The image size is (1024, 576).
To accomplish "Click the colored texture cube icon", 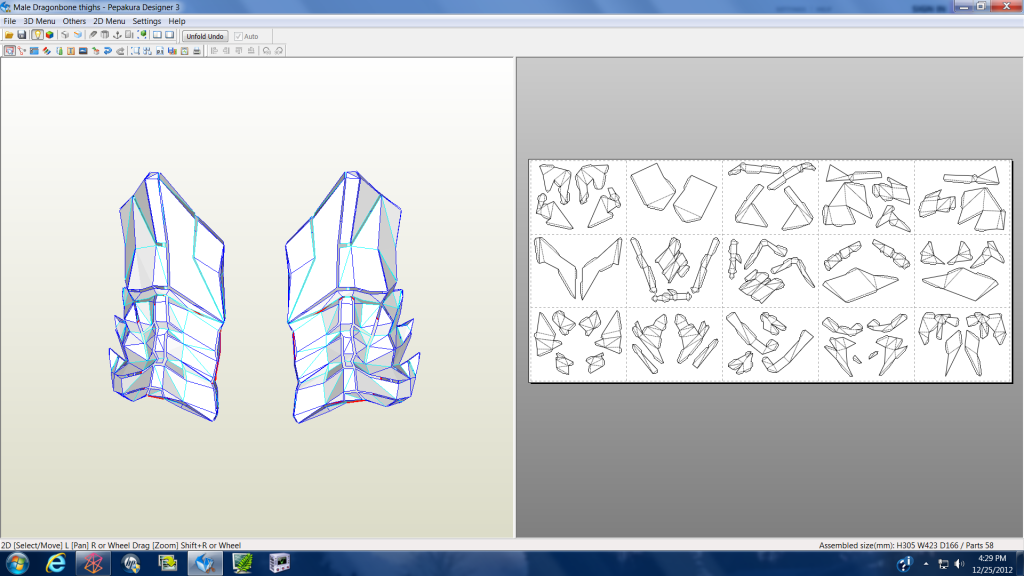I will (x=50, y=35).
